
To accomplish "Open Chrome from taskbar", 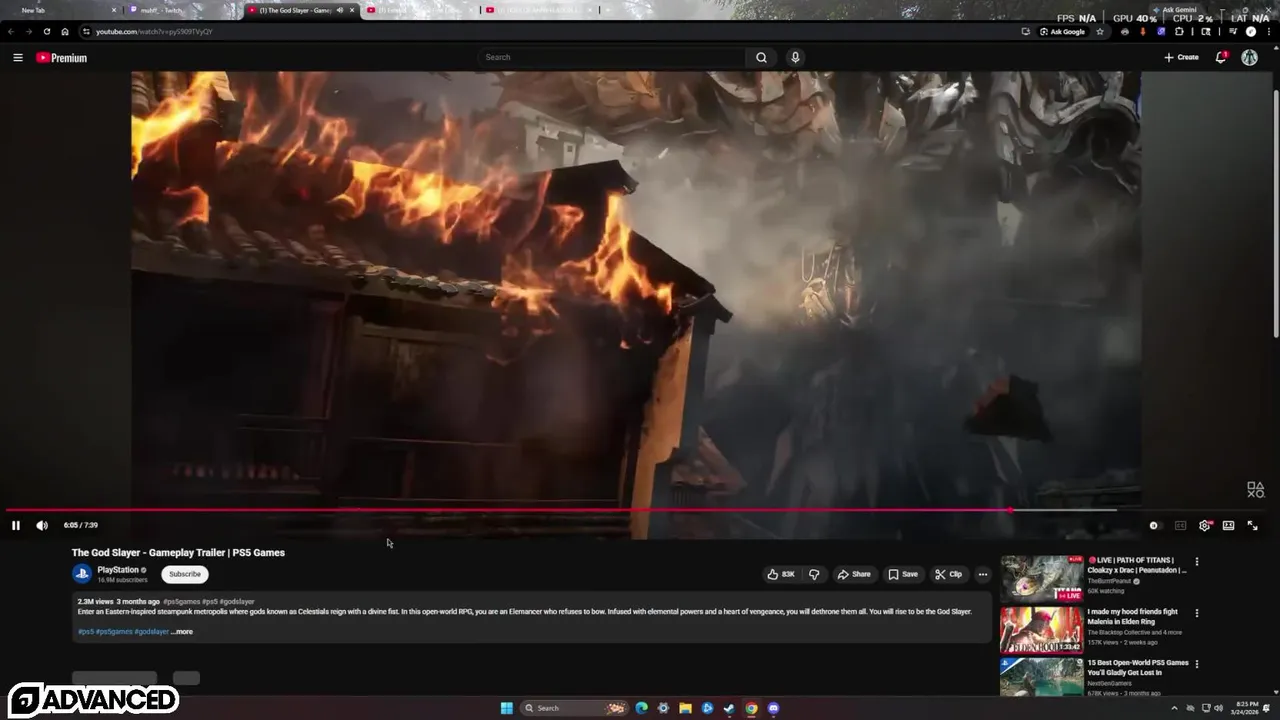I will tap(751, 708).
